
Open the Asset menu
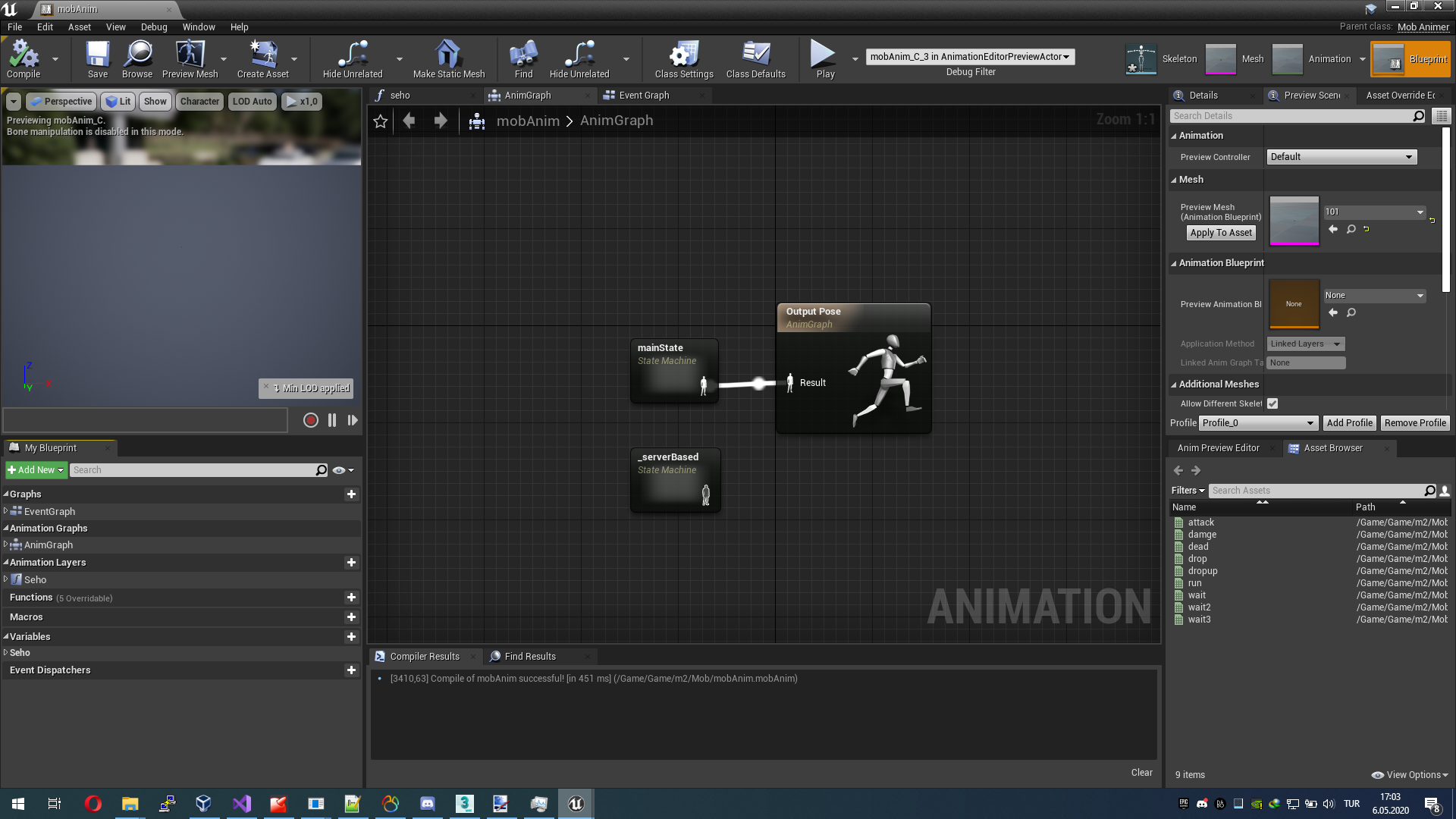(x=80, y=27)
